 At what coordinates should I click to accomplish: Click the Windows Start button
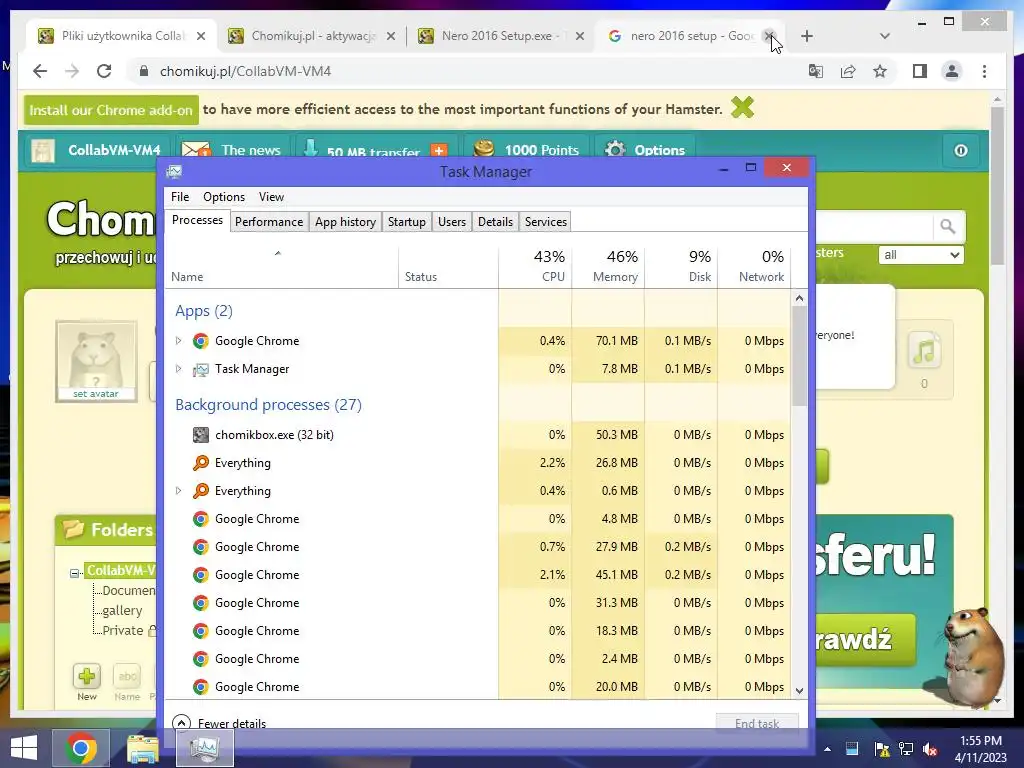(x=24, y=748)
